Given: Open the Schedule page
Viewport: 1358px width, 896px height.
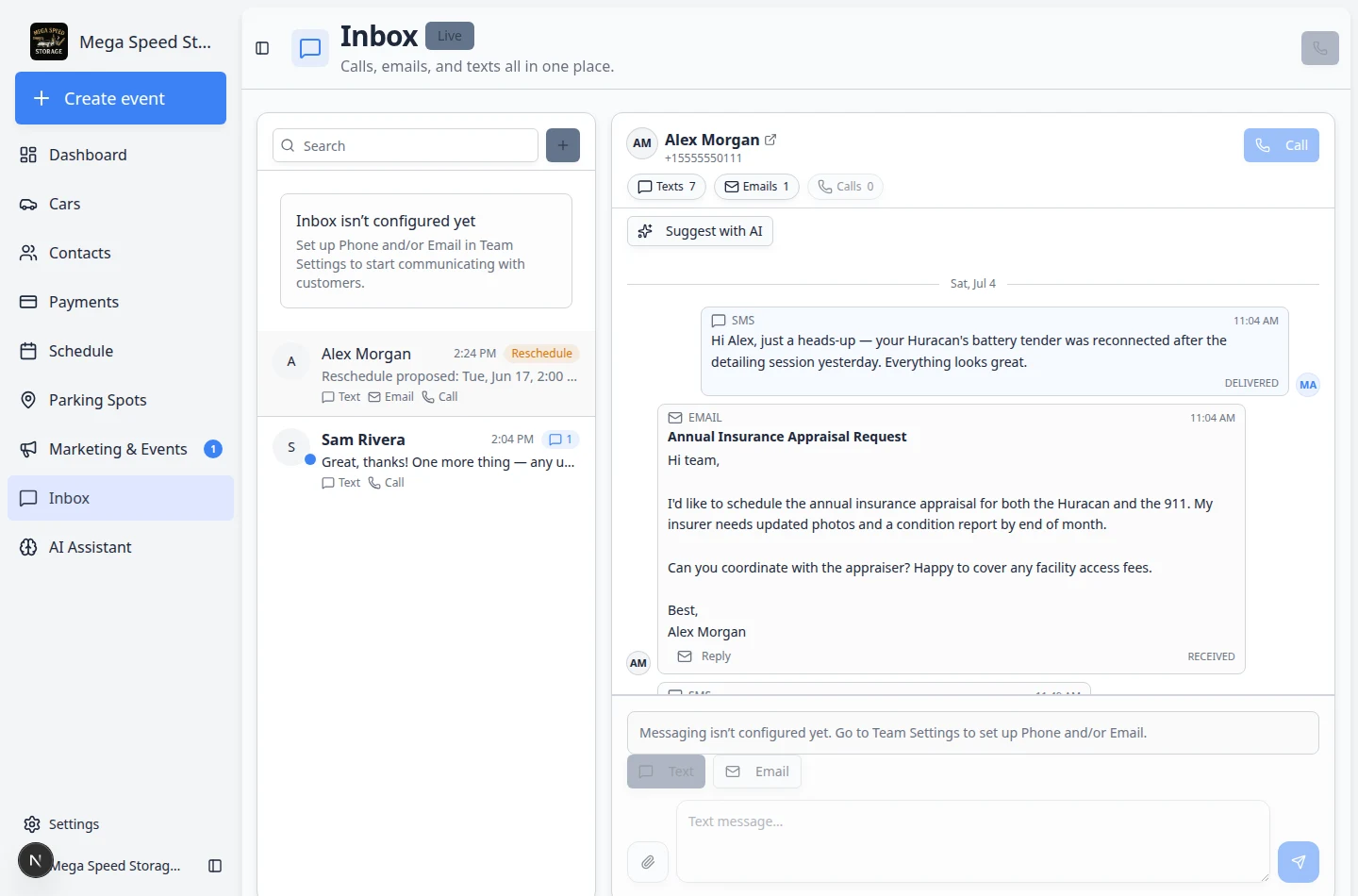Looking at the screenshot, I should tap(121, 351).
